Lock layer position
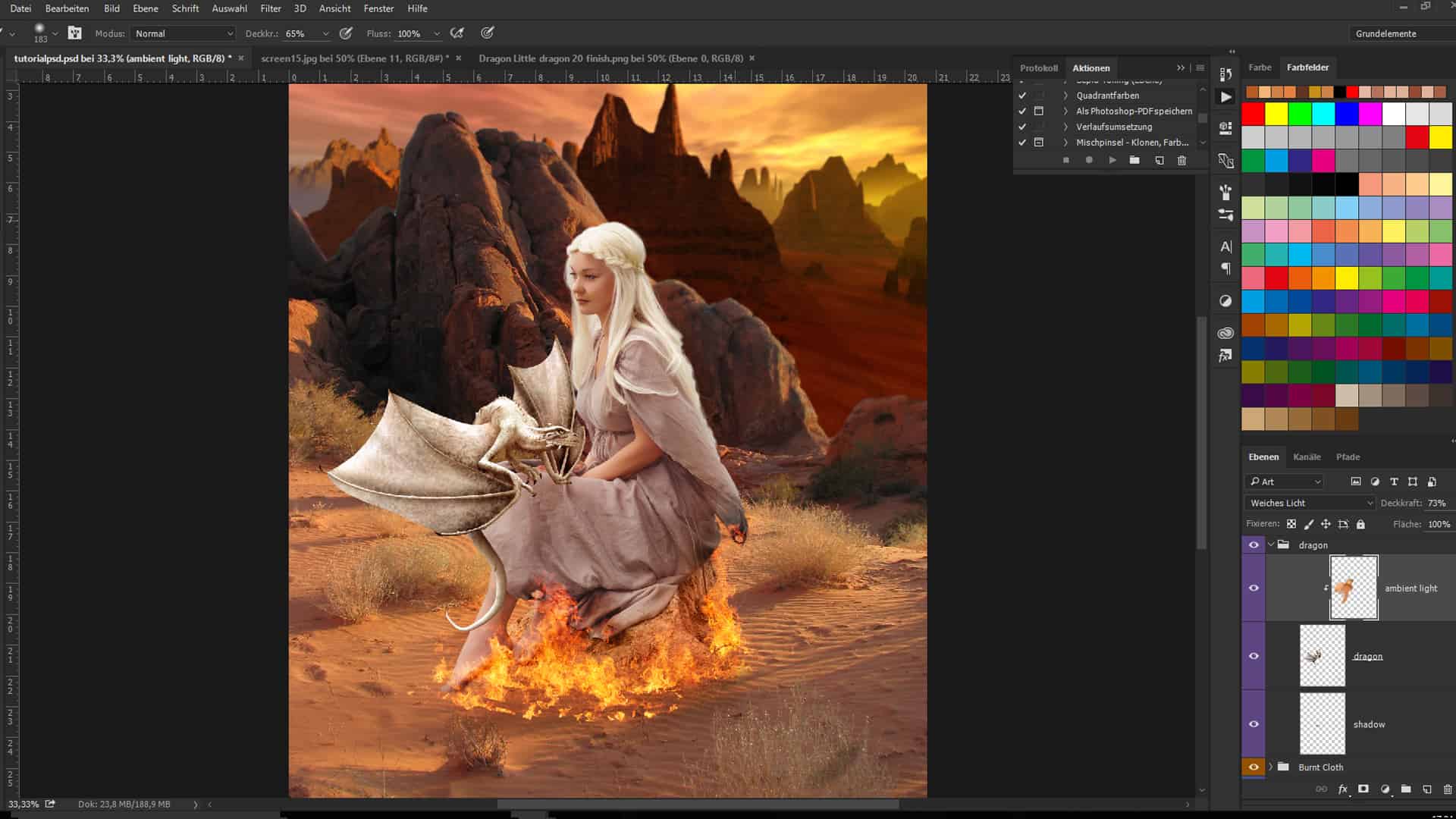1456x819 pixels. pos(1326,524)
